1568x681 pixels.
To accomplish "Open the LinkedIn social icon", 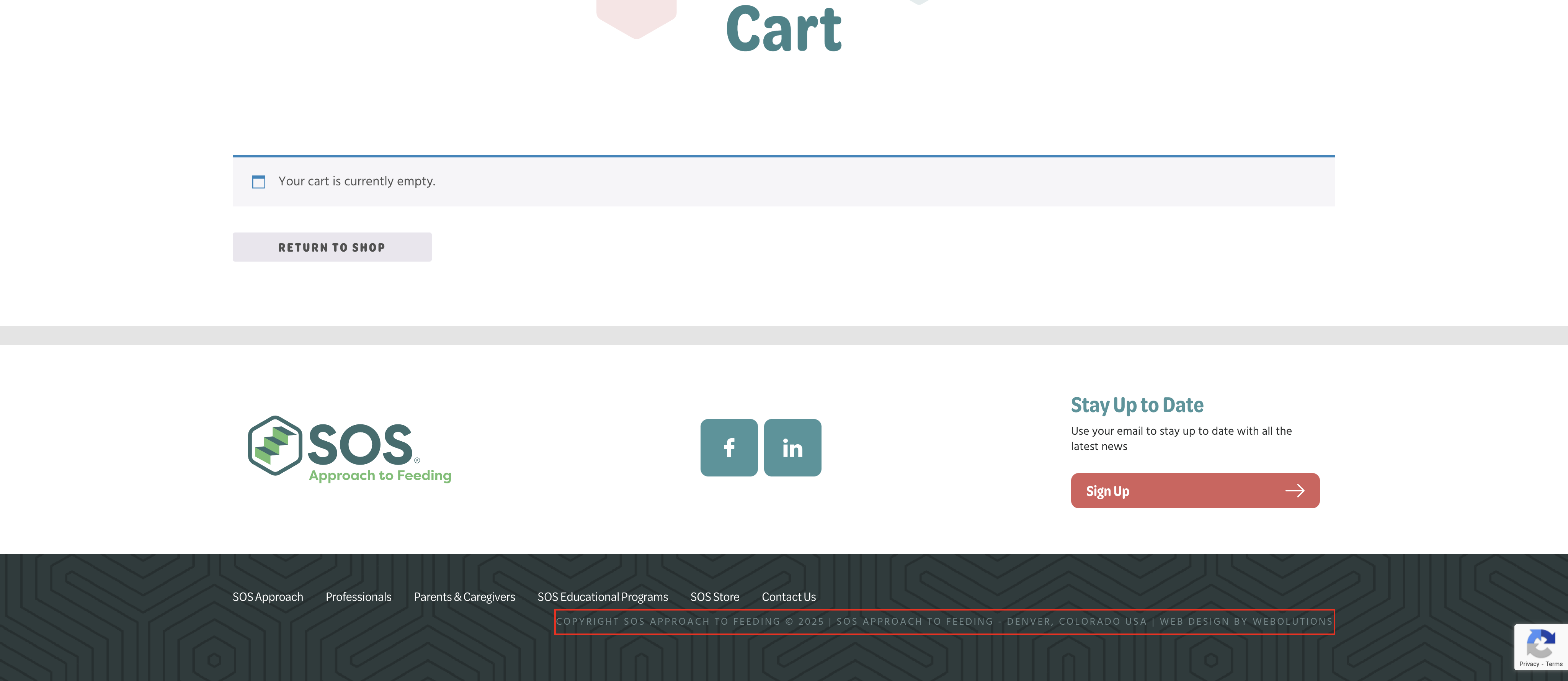I will (792, 448).
